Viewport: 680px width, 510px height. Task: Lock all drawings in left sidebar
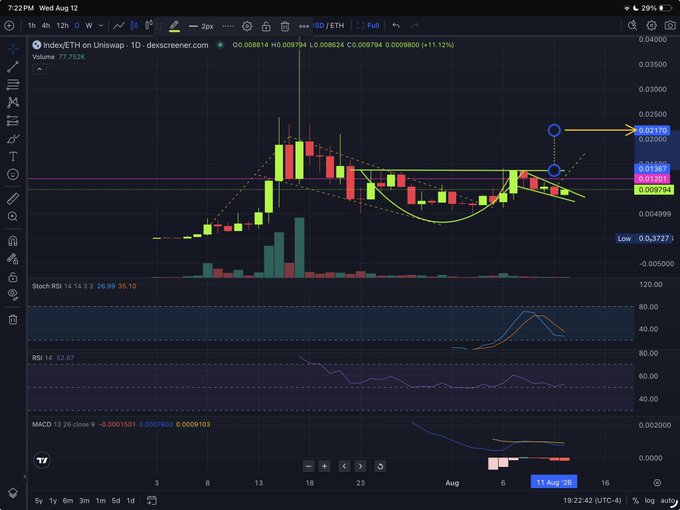pyautogui.click(x=13, y=277)
